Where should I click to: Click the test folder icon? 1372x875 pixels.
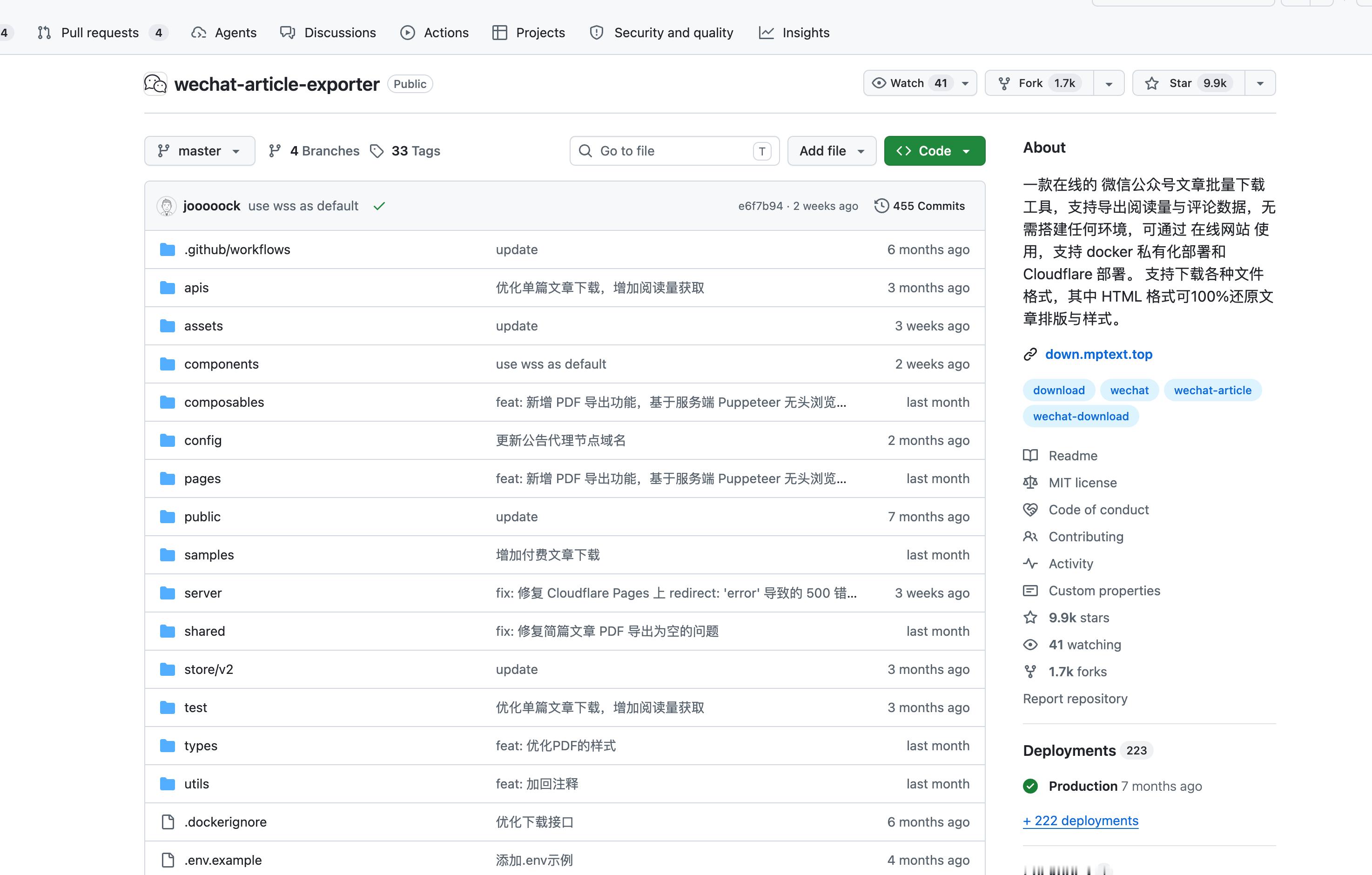point(168,707)
